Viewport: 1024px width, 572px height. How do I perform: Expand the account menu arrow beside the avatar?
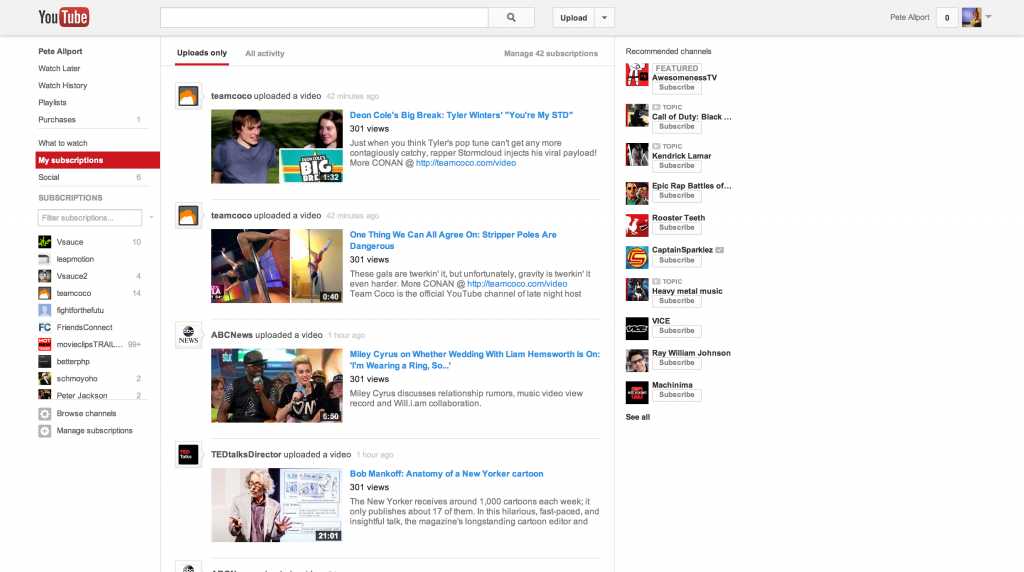[x=989, y=17]
